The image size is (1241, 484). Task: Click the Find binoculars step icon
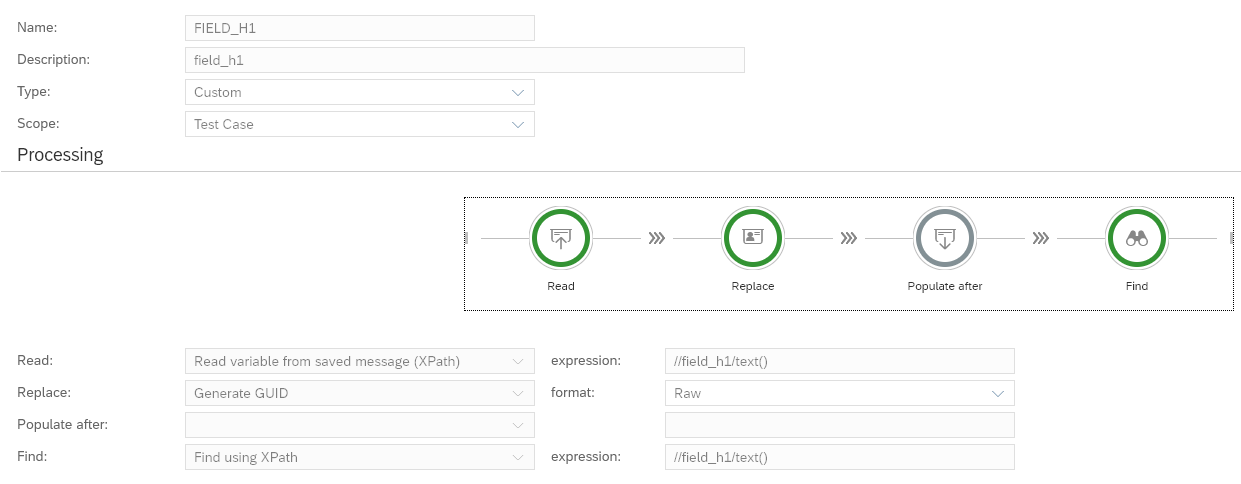[1137, 239]
